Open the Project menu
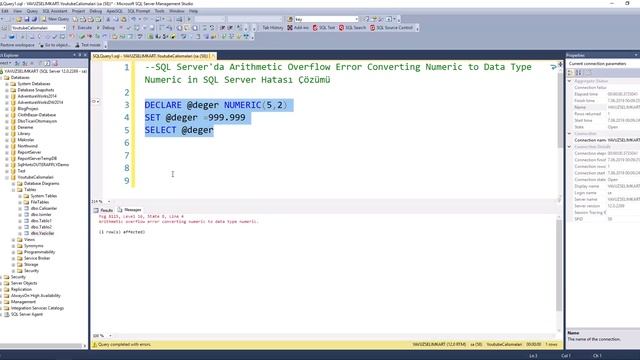 point(78,11)
